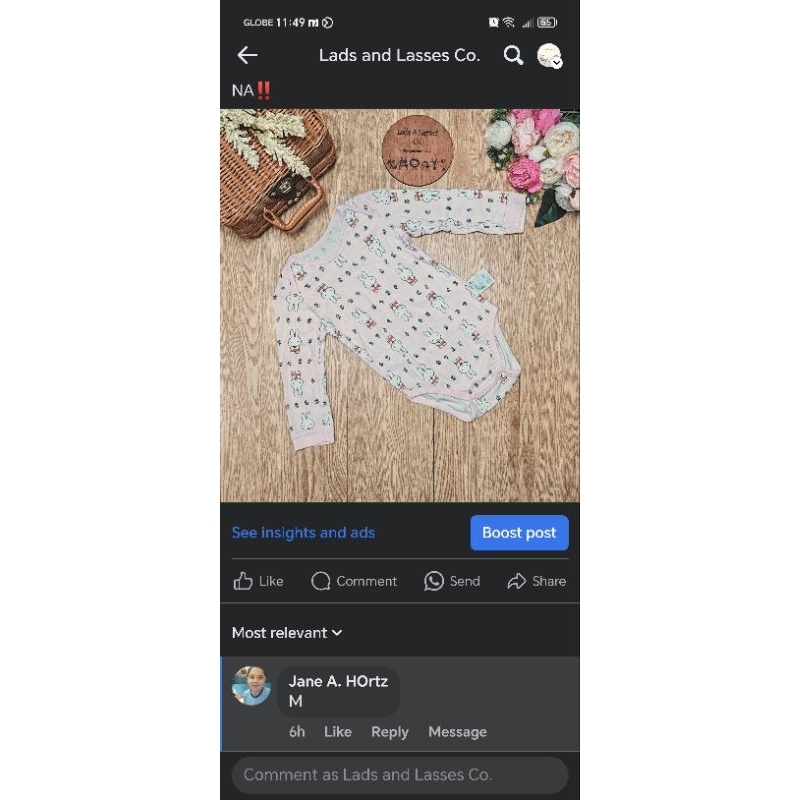Tap the Lads and Lasses Co. title
800x800 pixels.
[399, 55]
